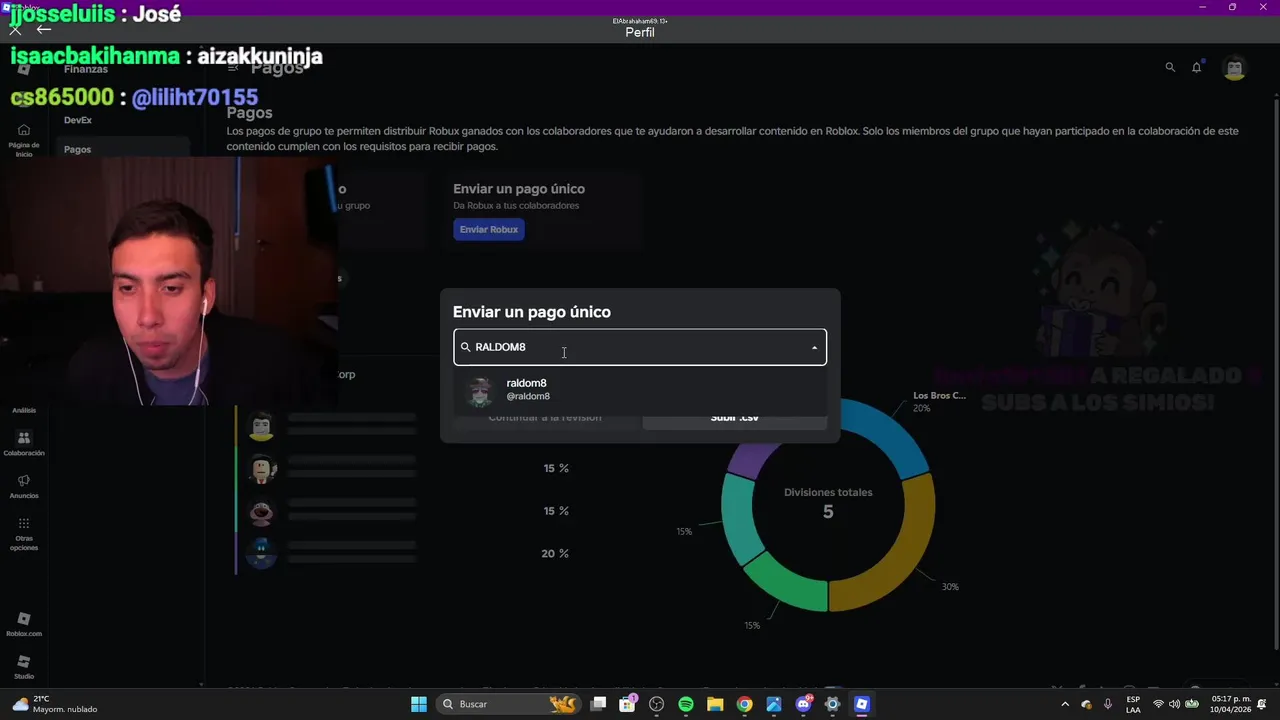Click the Los Bros C... chart label

pyautogui.click(x=939, y=395)
